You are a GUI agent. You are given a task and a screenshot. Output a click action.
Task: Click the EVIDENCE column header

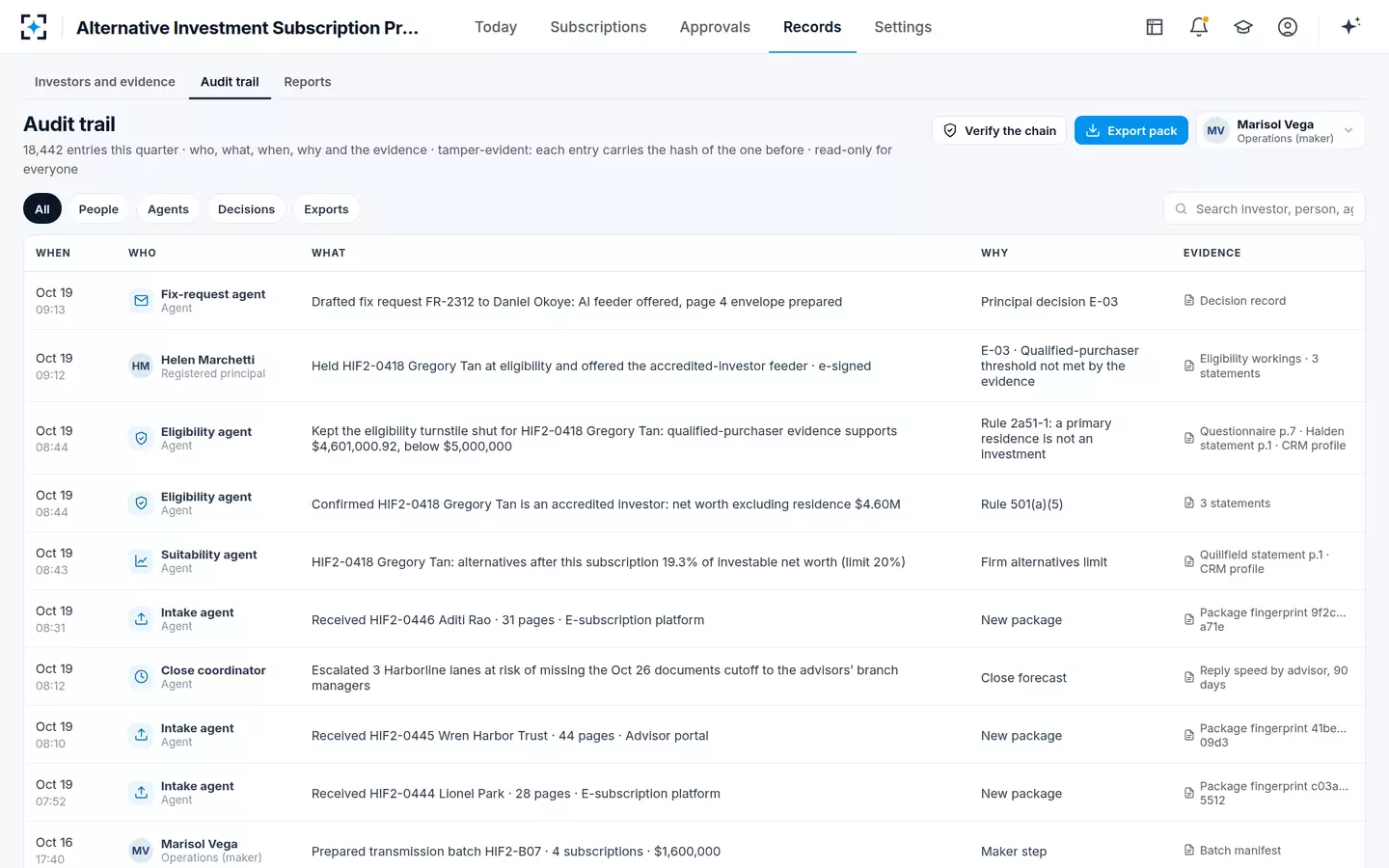tap(1212, 253)
